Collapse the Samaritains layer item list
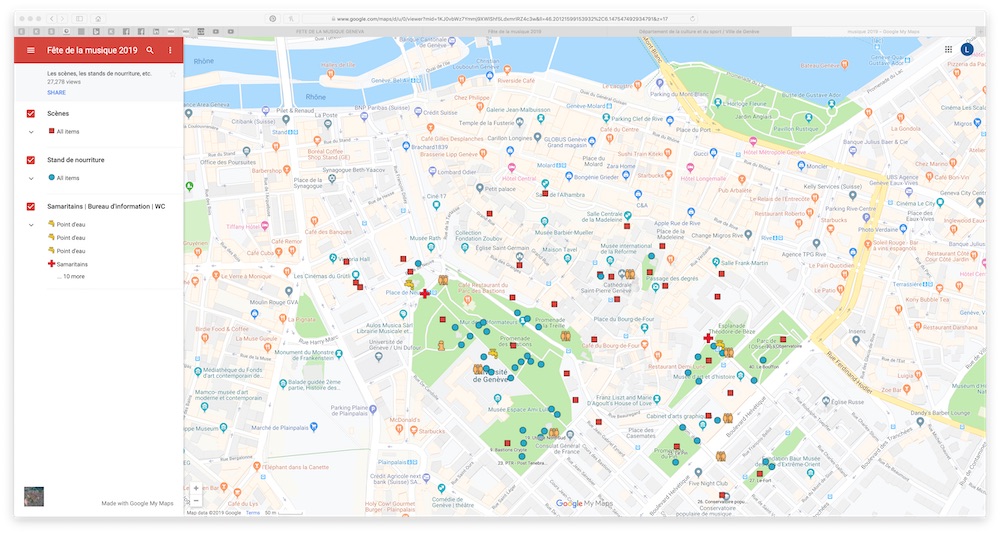The height and width of the screenshot is (534, 1000). tap(31, 224)
